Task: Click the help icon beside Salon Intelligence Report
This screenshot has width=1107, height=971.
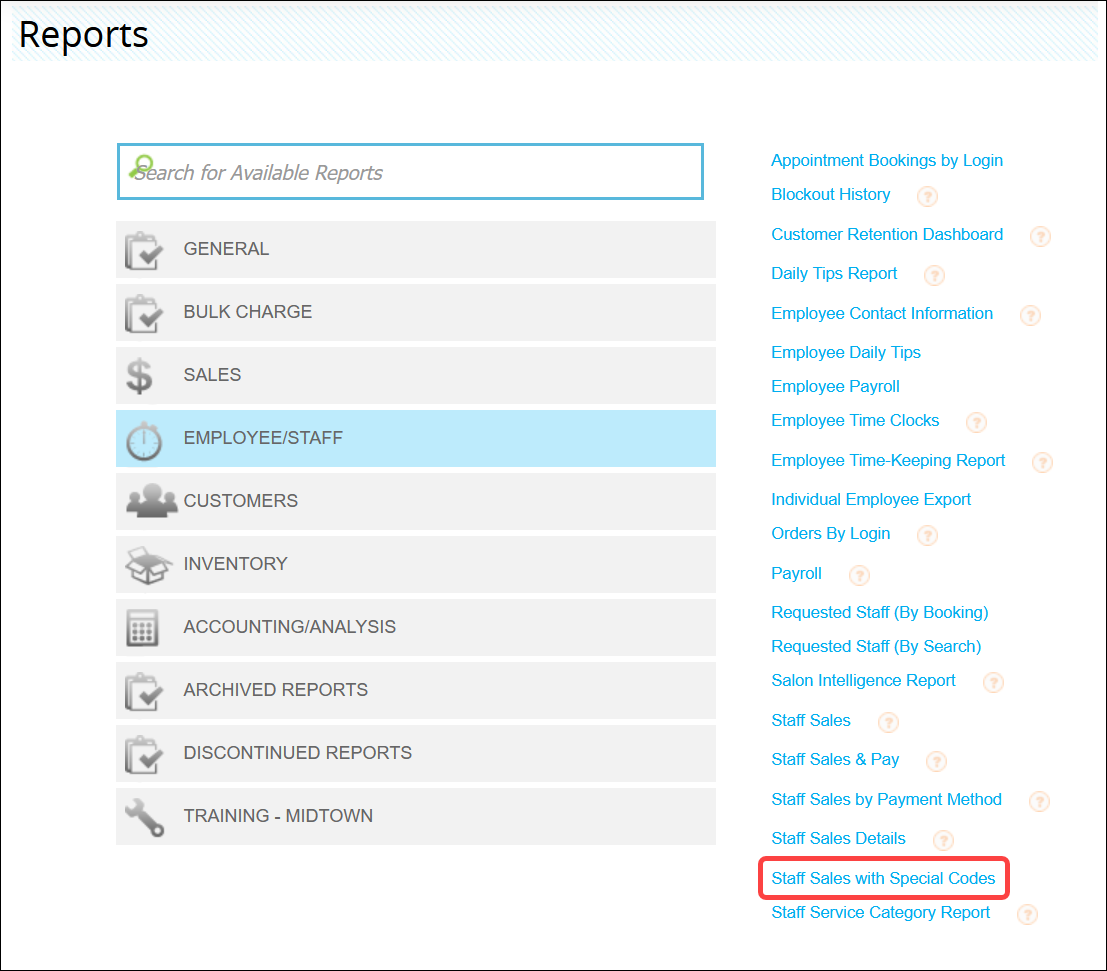Action: click(993, 682)
